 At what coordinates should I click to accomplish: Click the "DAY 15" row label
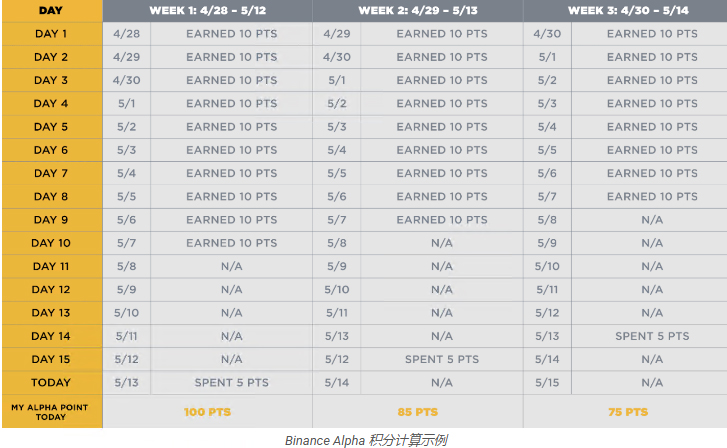[x=51, y=359]
